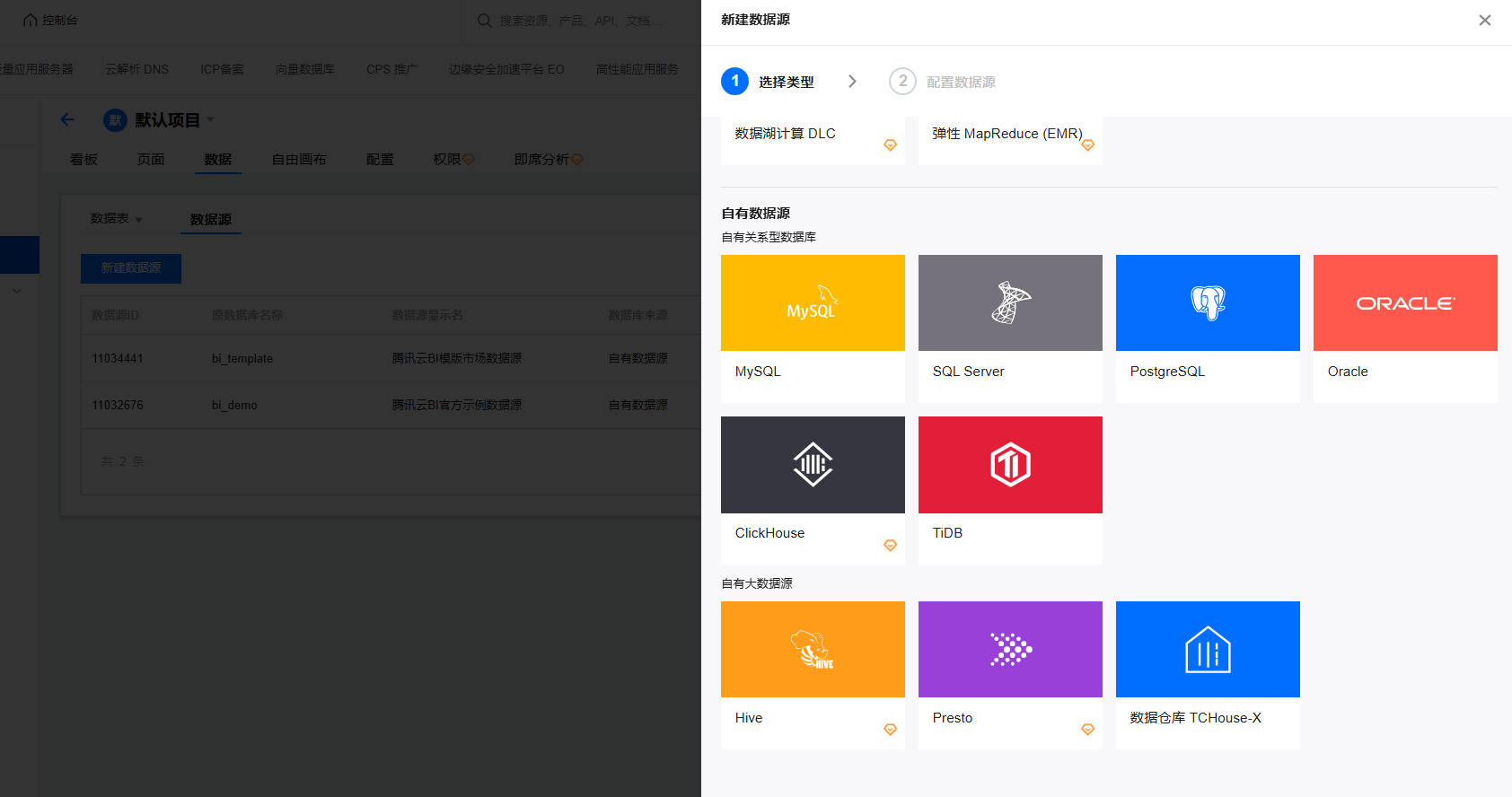Click the 腾讯云BI官方示例数据源 cell
Viewport: 1512px width, 797px height.
point(457,405)
